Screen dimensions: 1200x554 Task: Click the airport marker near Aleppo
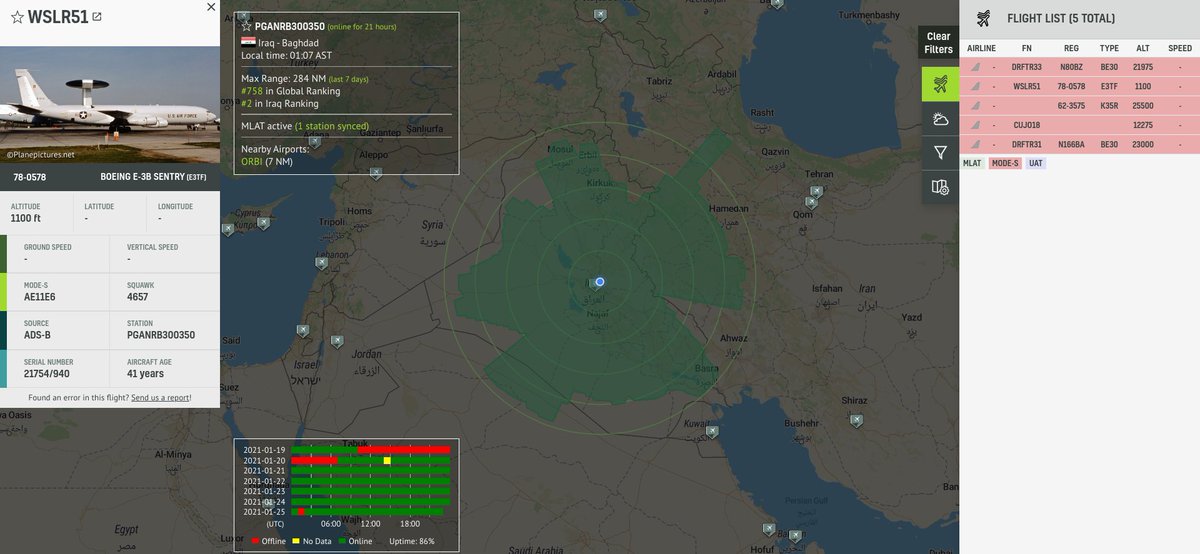point(375,173)
